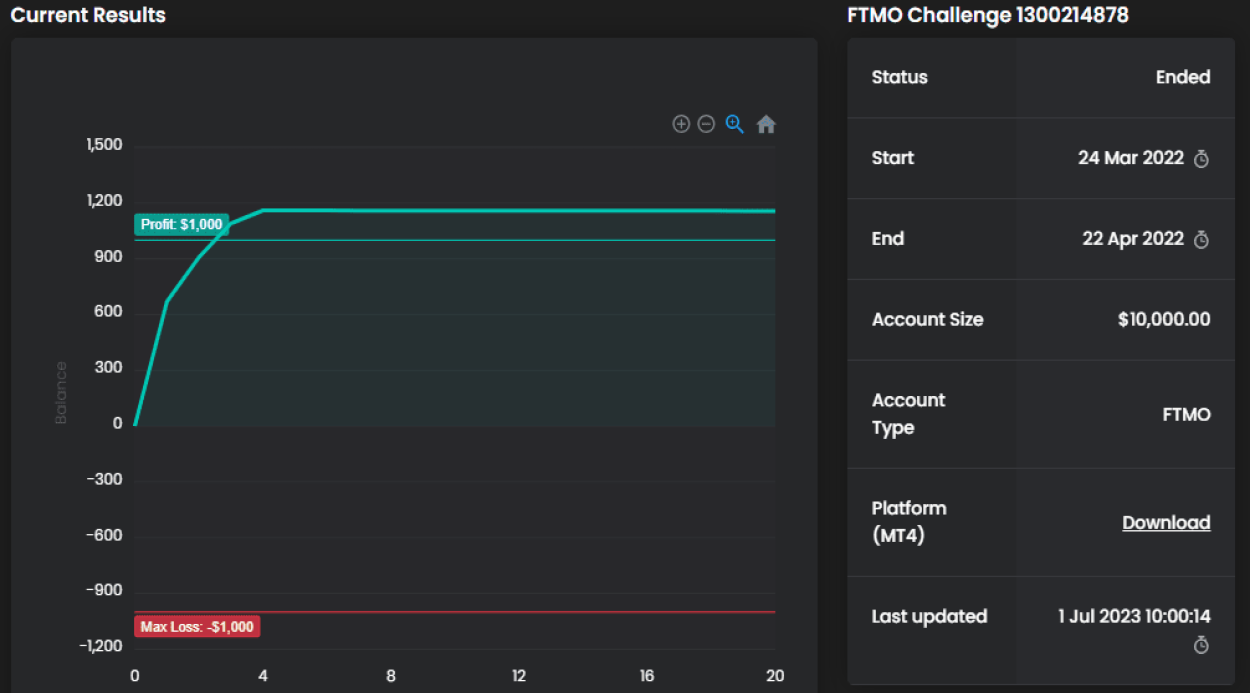This screenshot has width=1250, height=693.
Task: Click the red Max Loss label
Action: pos(197,627)
